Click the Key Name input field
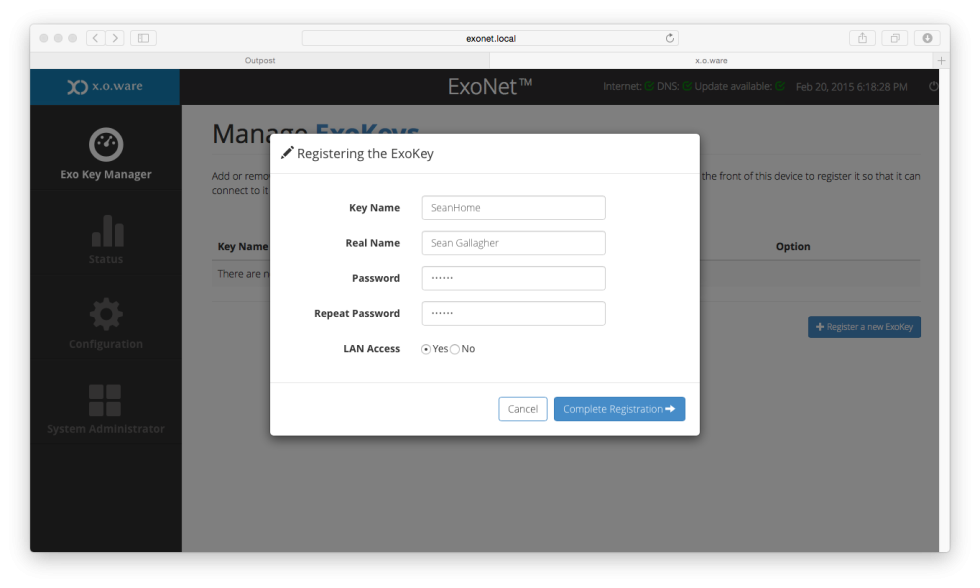Image resolution: width=980 pixels, height=588 pixels. click(x=513, y=207)
